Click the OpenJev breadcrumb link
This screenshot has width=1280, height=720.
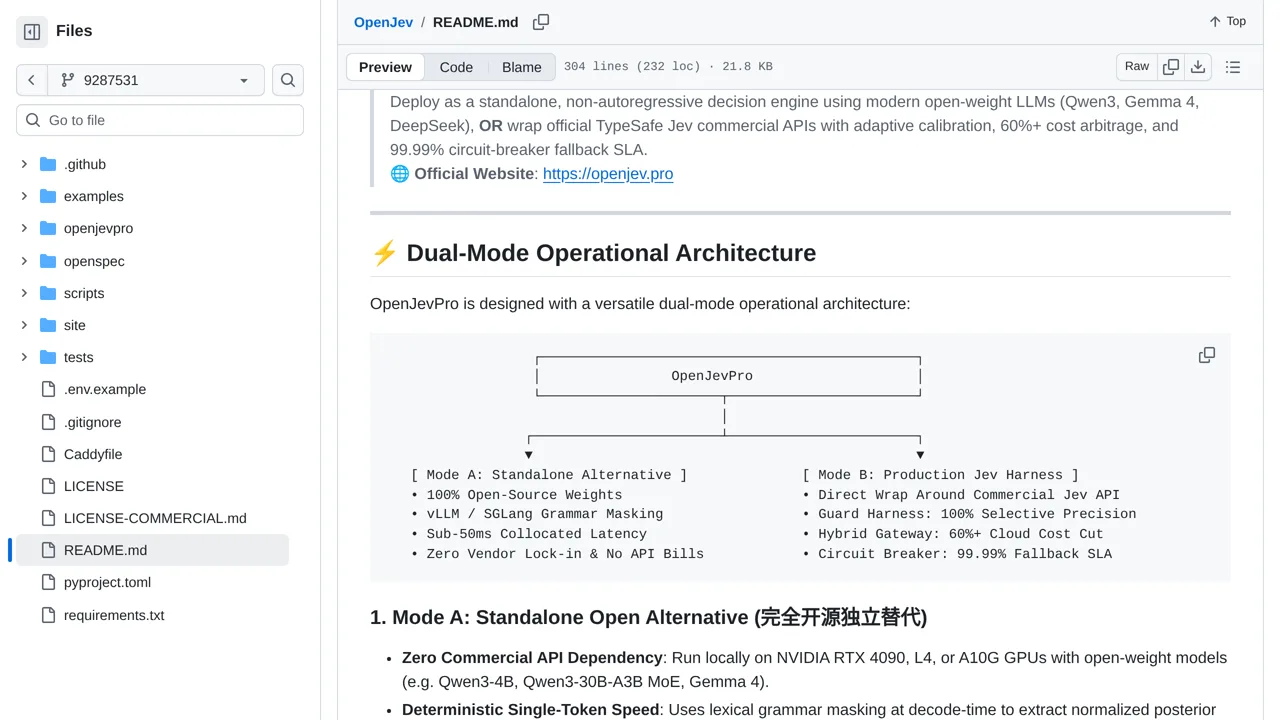pos(383,22)
